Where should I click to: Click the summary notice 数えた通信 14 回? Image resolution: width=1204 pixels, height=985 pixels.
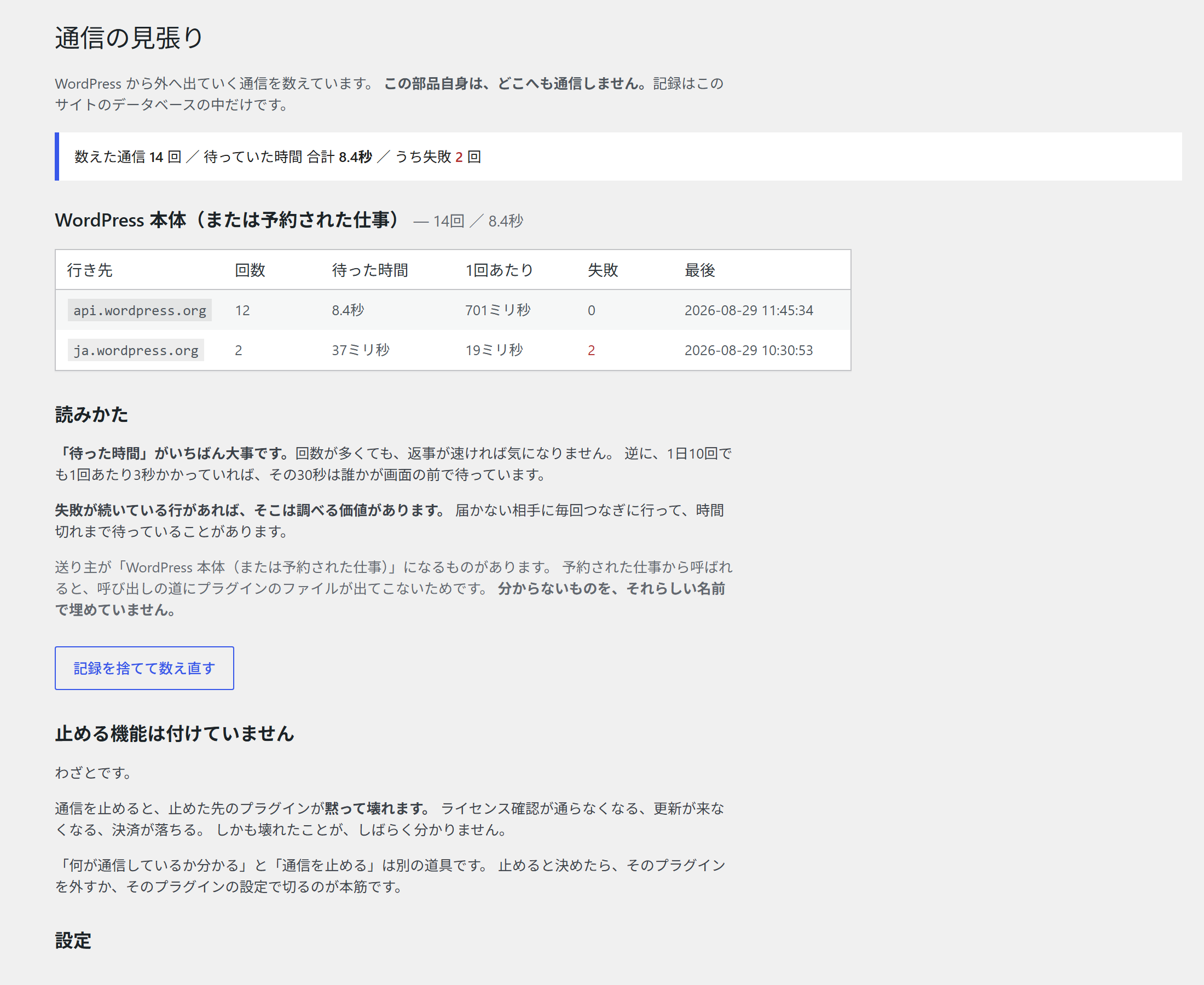(x=618, y=157)
